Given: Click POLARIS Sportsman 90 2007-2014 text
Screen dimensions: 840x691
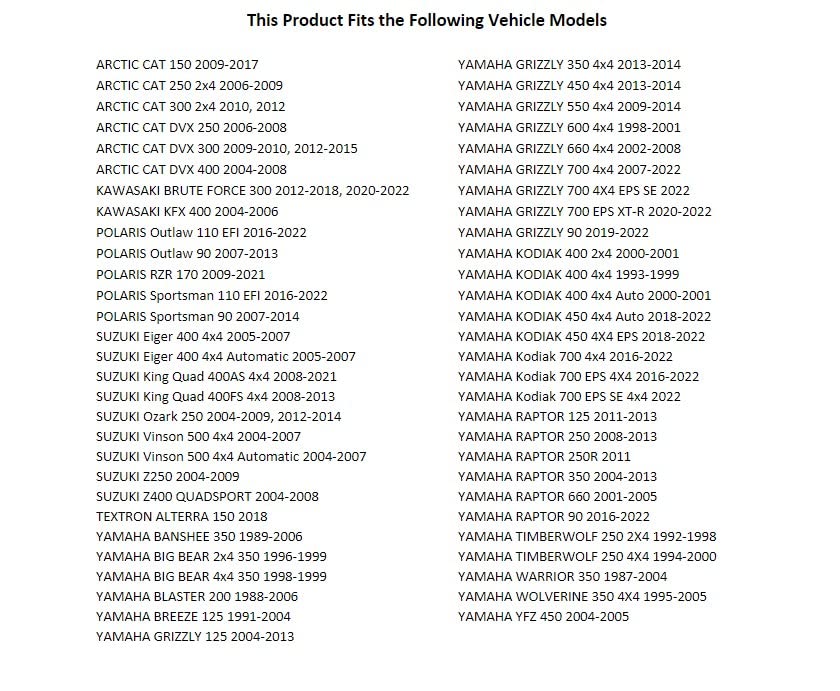Looking at the screenshot, I should click(x=198, y=317).
